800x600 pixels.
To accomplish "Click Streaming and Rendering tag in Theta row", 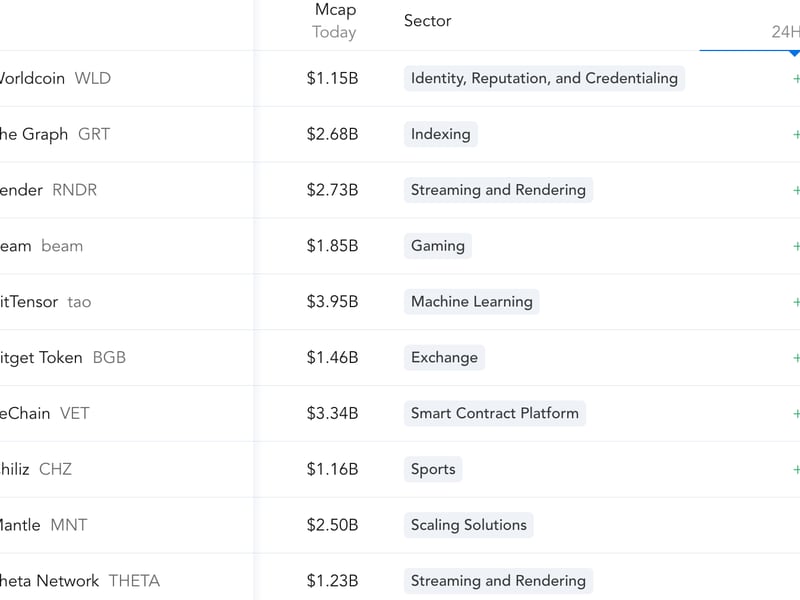I will 498,581.
